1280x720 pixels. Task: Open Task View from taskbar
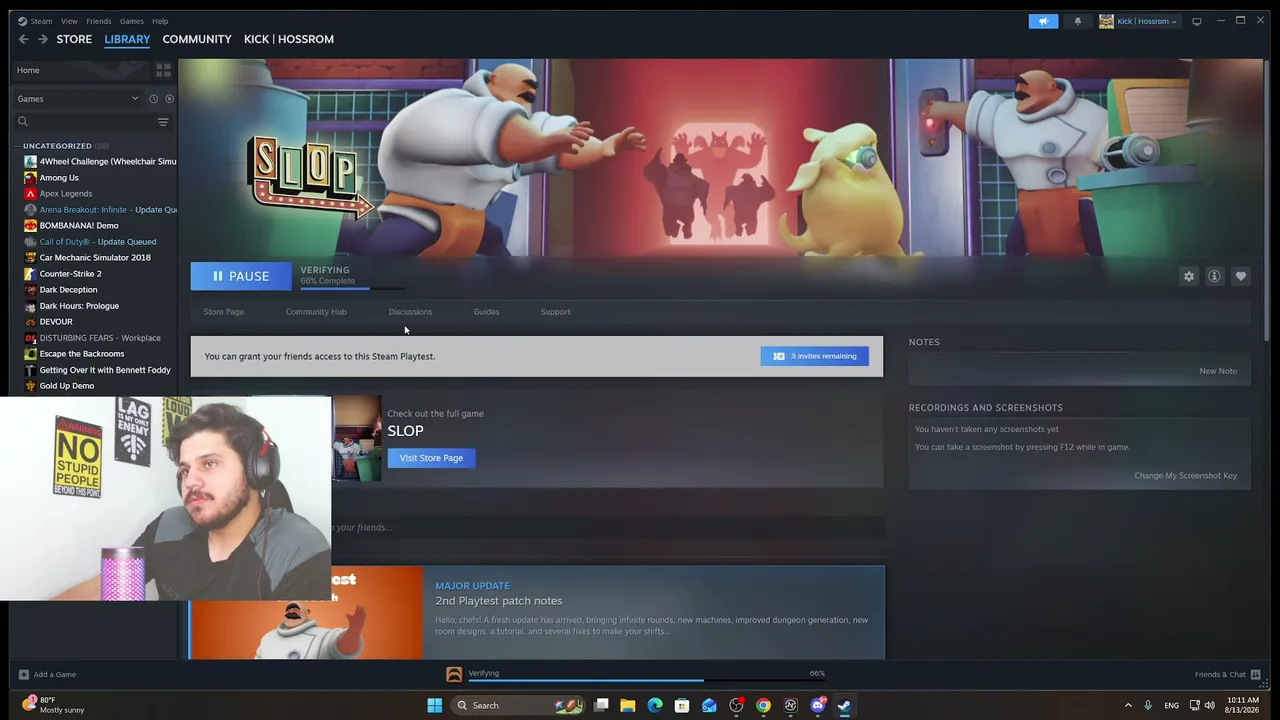(601, 705)
